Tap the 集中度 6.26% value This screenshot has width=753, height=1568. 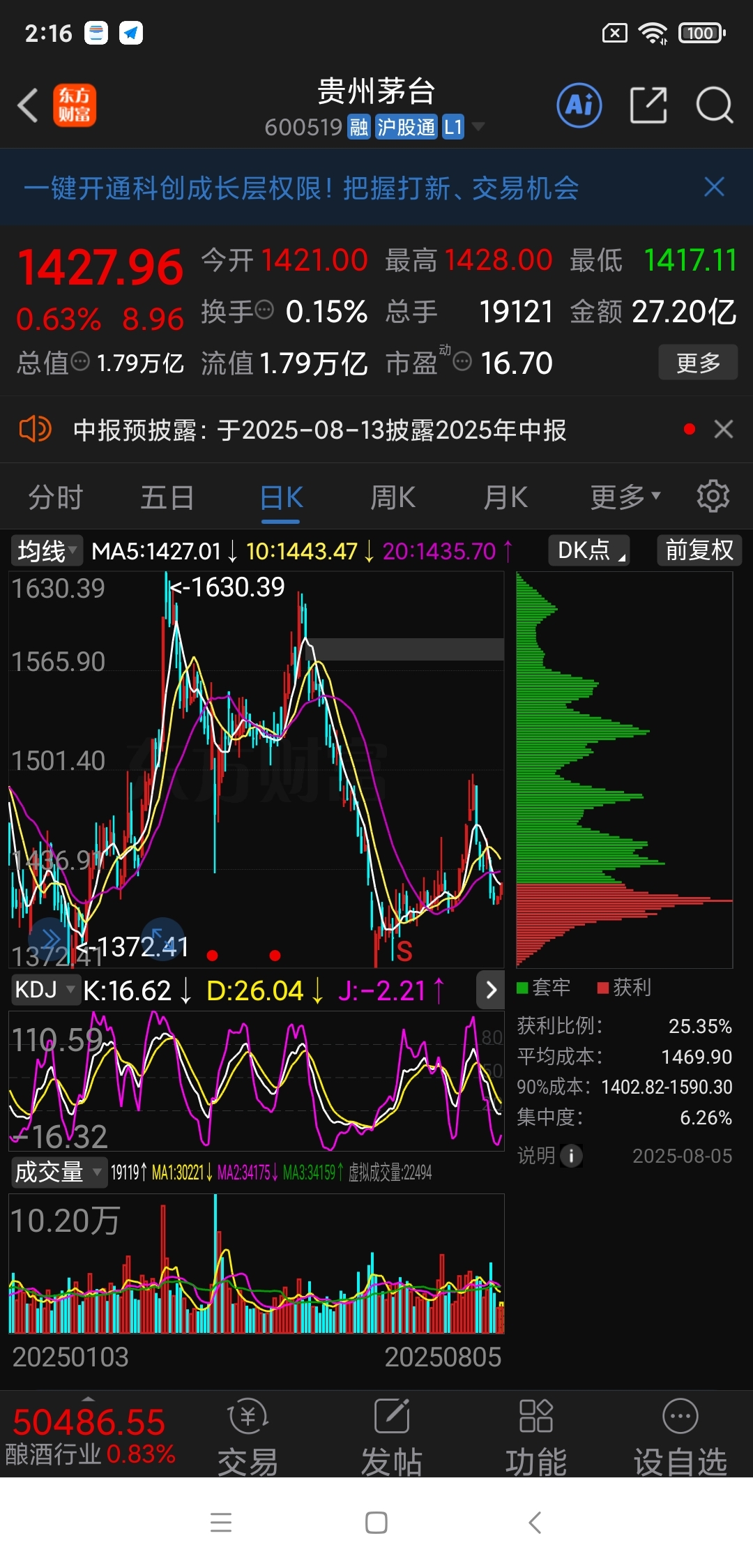pyautogui.click(x=706, y=1117)
